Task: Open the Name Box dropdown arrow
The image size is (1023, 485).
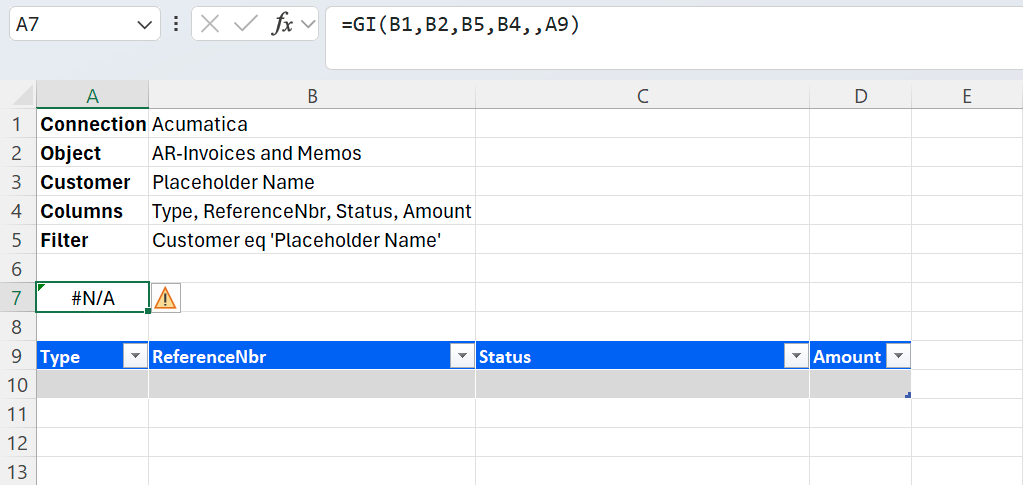Action: [x=144, y=25]
